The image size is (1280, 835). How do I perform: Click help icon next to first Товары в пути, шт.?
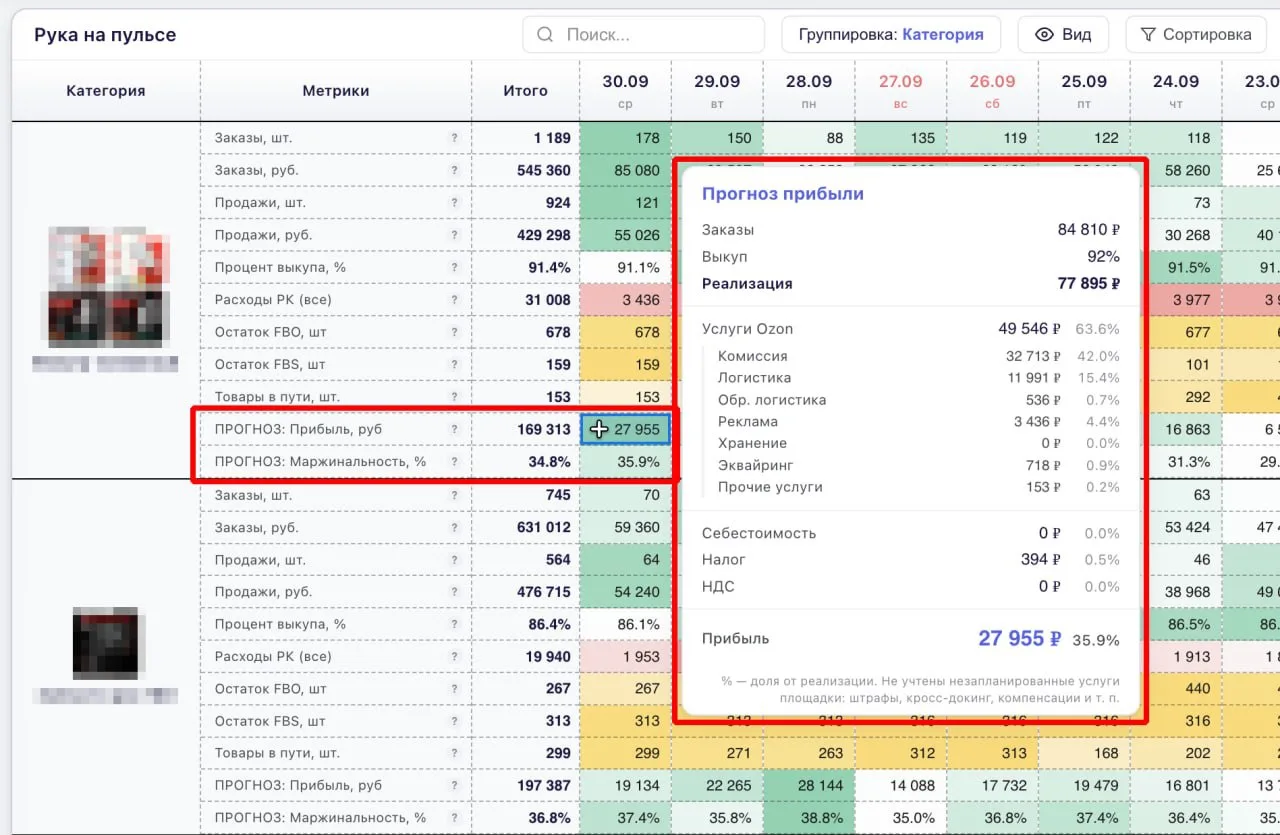pos(454,397)
